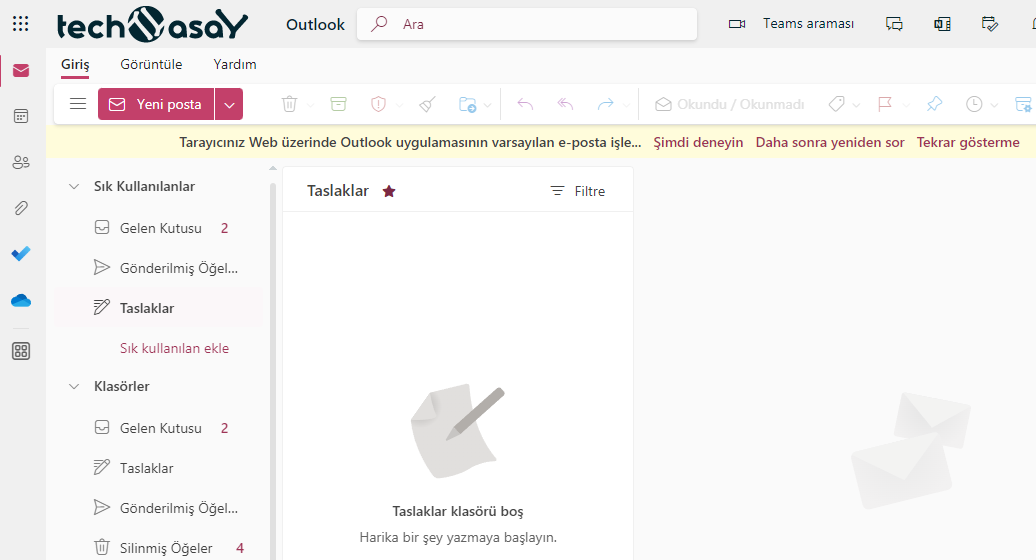Click the Yeni posta button
The image size is (1036, 560).
(x=156, y=104)
